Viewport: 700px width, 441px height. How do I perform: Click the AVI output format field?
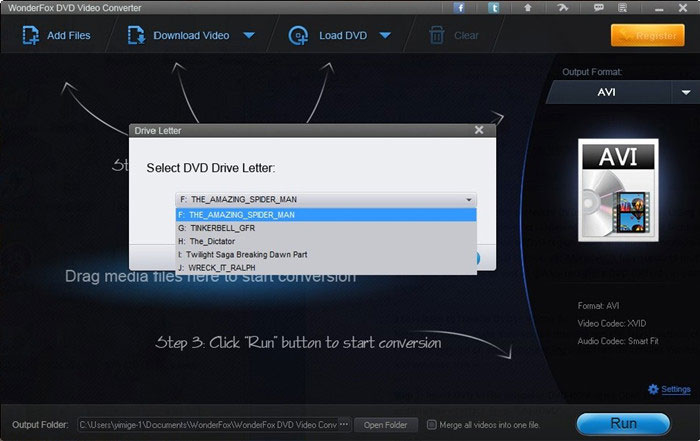pyautogui.click(x=609, y=92)
